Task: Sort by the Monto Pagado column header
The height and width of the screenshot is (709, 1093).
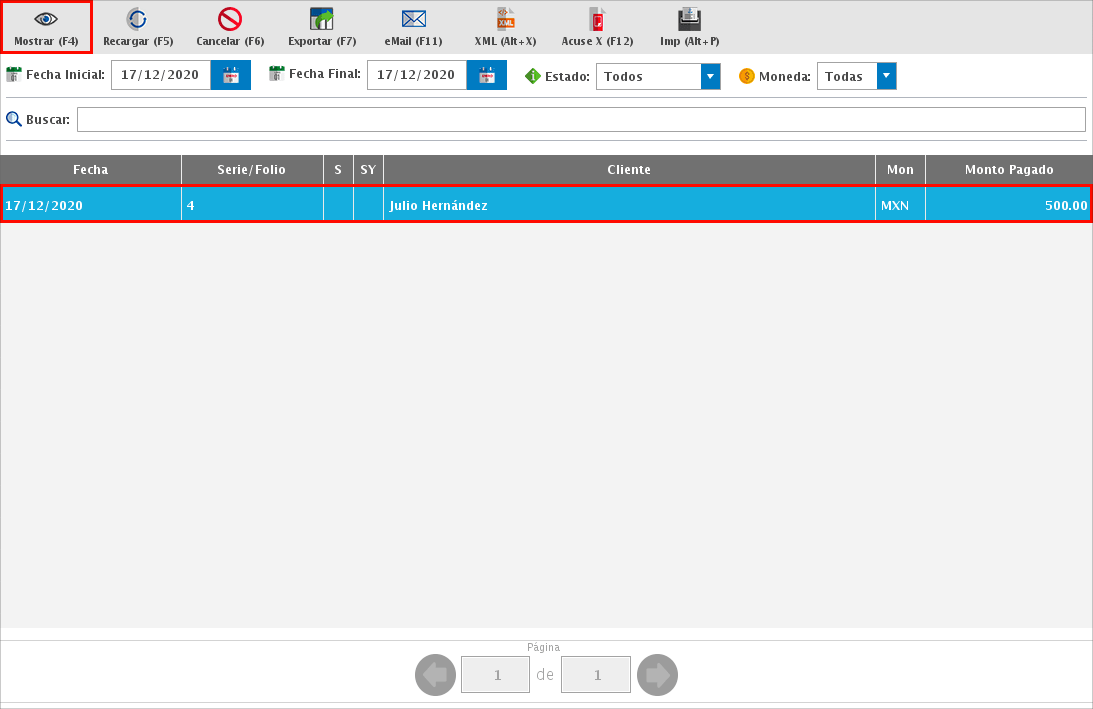Action: tap(1008, 170)
